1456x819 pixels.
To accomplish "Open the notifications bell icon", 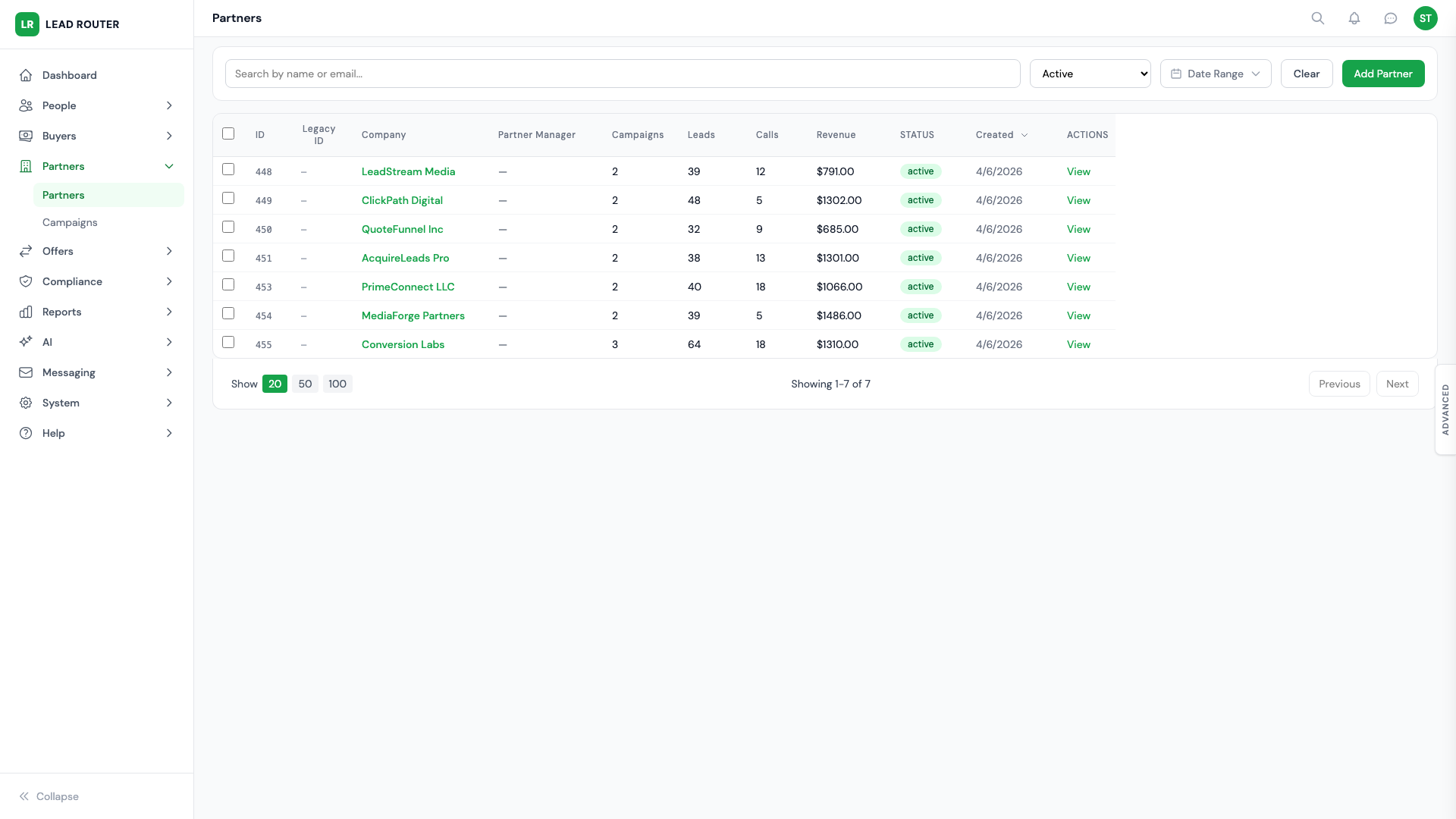I will (x=1354, y=18).
